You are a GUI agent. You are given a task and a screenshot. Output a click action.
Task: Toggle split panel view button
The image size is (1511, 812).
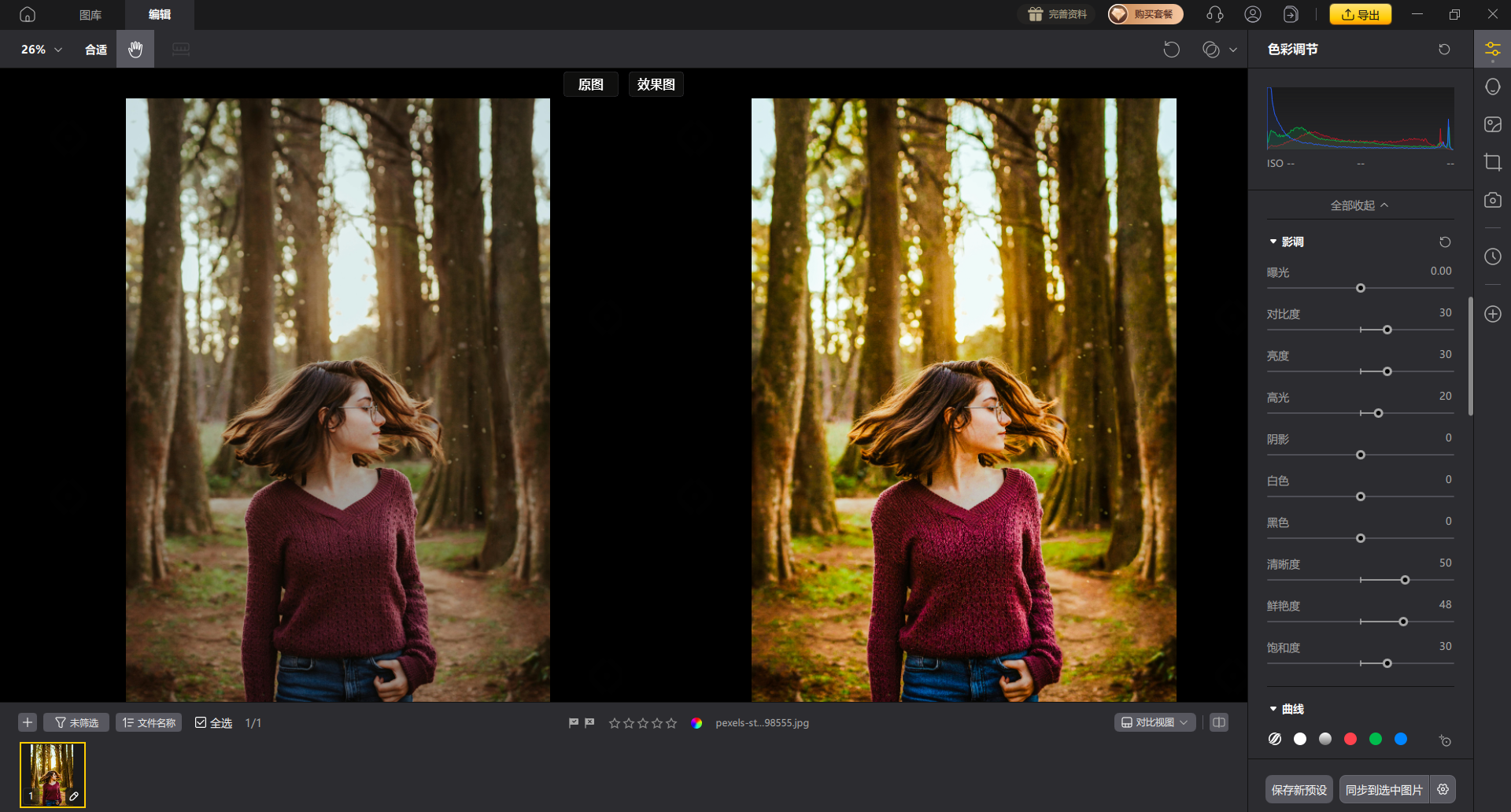coord(1219,722)
